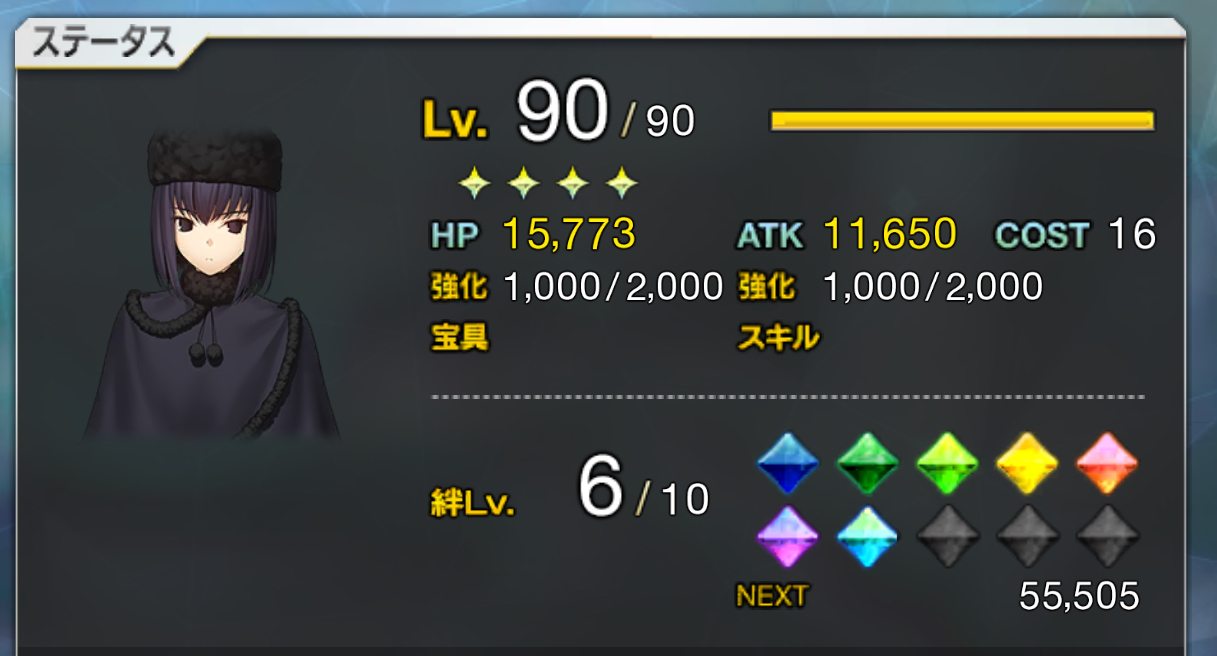Click the blue bond crystal
Image resolution: width=1217 pixels, height=656 pixels.
pyautogui.click(x=788, y=463)
